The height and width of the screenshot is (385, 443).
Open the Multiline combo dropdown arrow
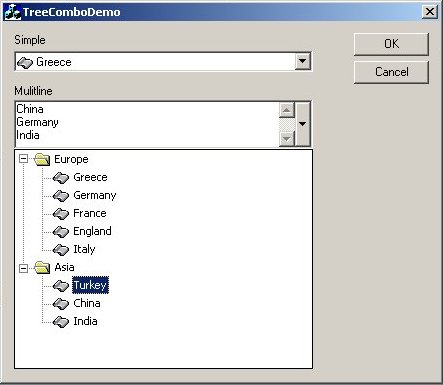(303, 124)
